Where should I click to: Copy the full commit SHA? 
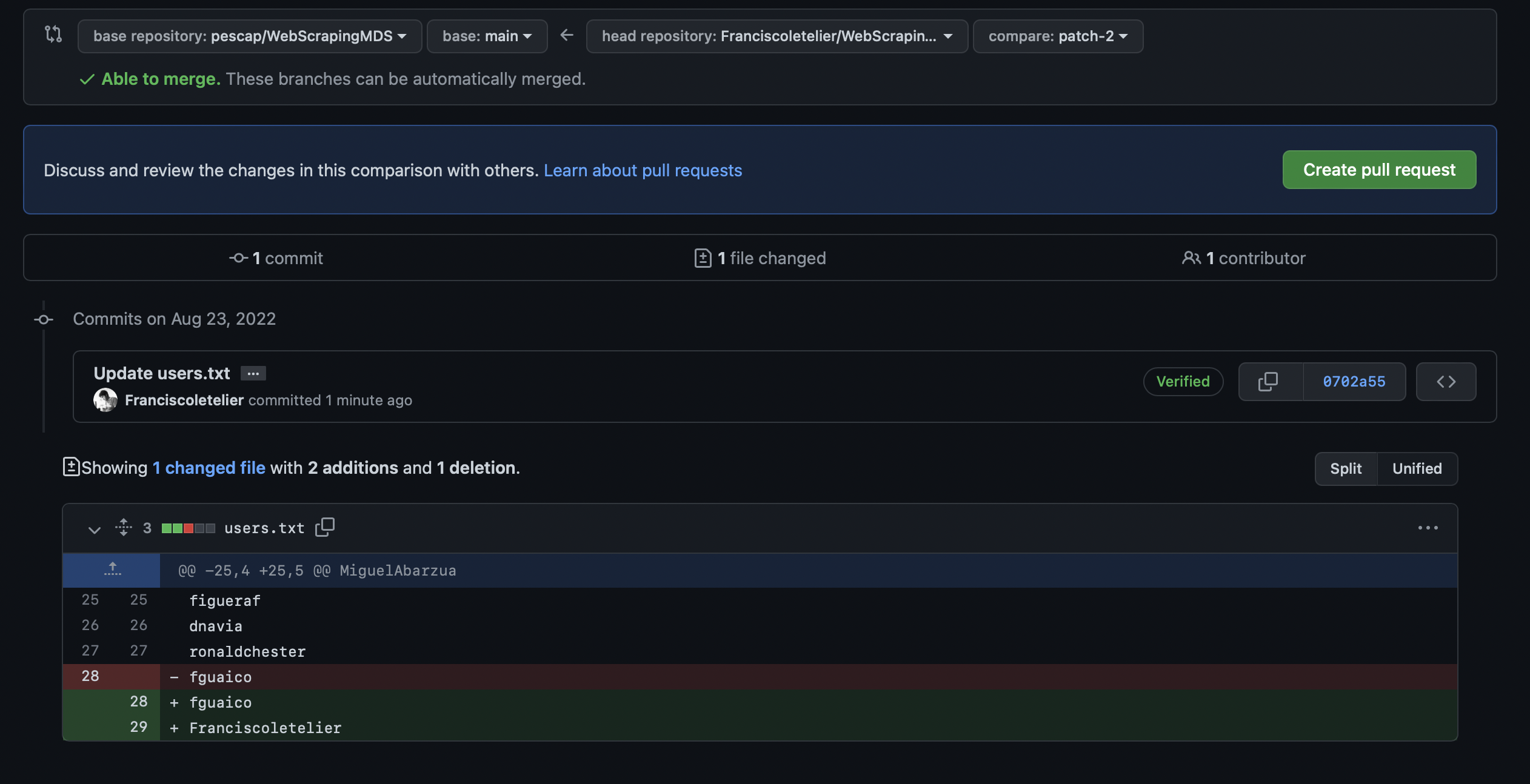1268,382
